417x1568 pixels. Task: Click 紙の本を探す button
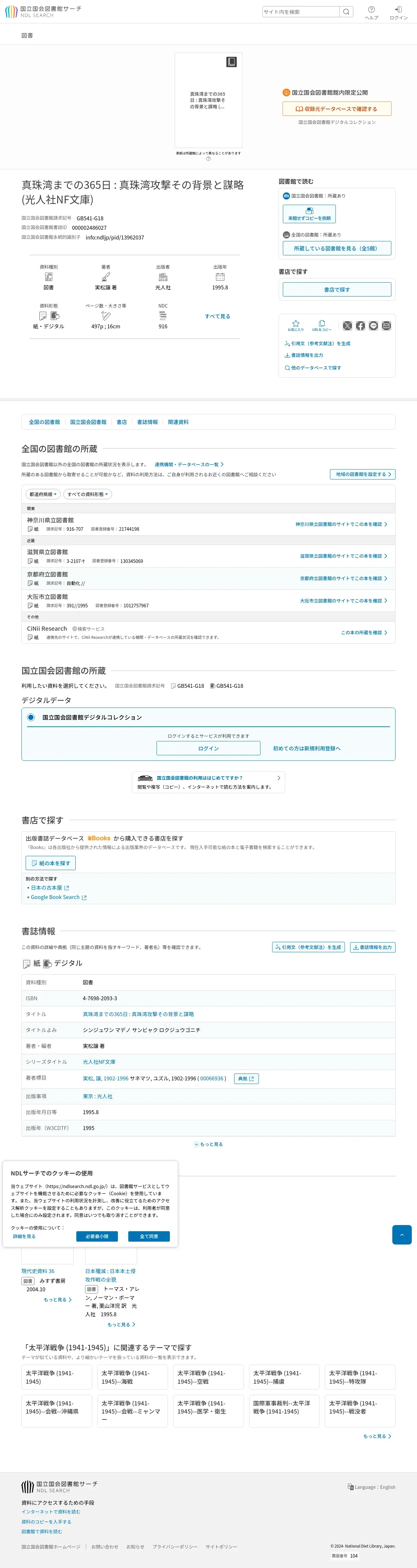click(x=51, y=863)
